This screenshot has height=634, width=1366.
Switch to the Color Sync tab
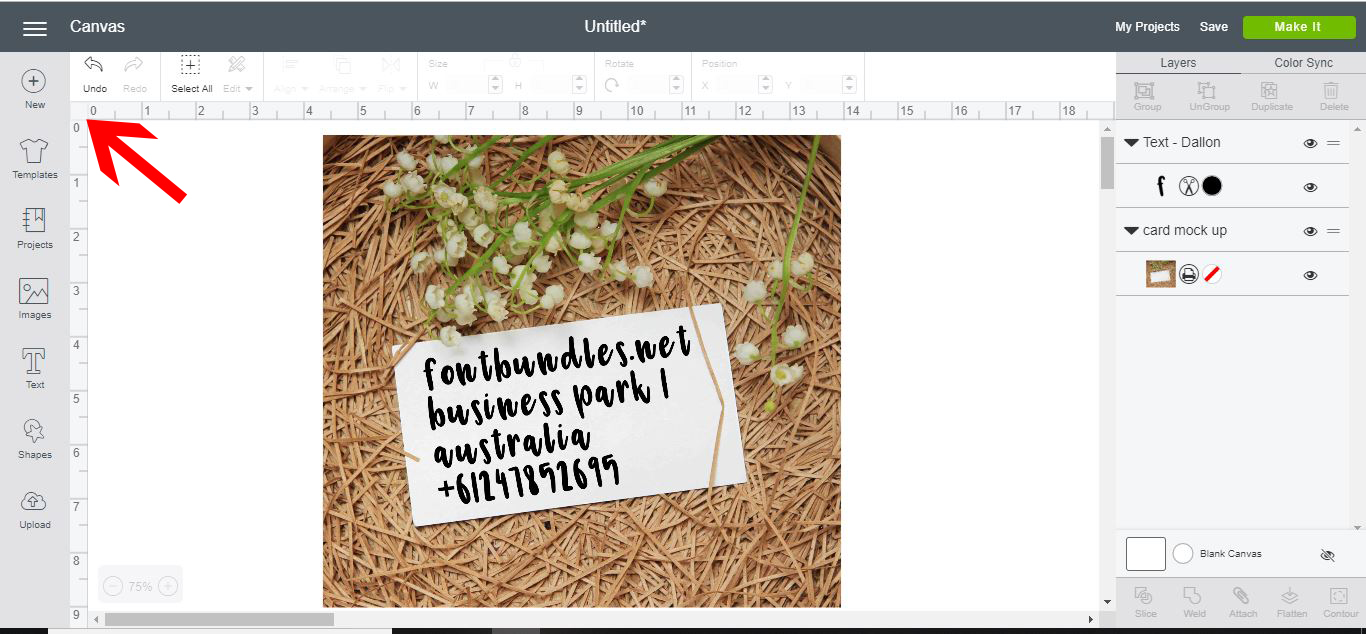(1303, 62)
